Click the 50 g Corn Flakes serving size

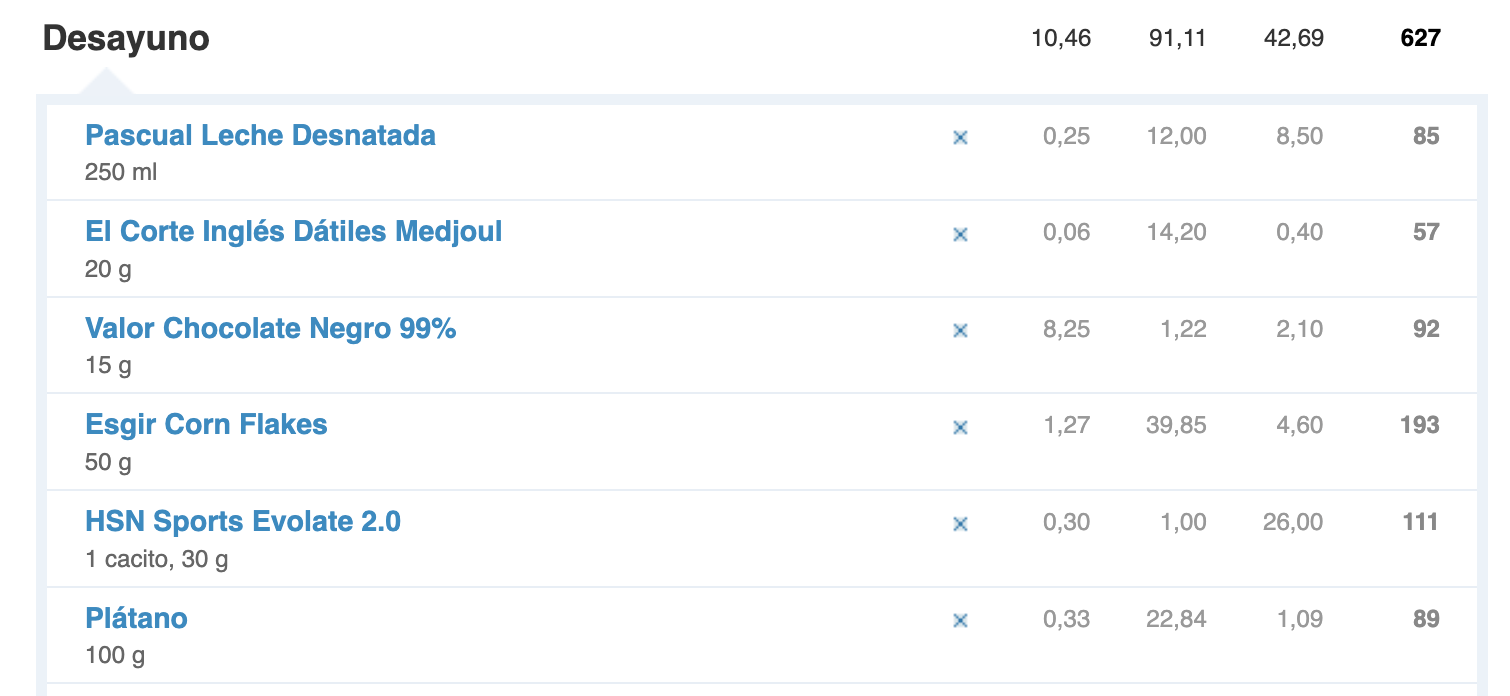coord(108,463)
